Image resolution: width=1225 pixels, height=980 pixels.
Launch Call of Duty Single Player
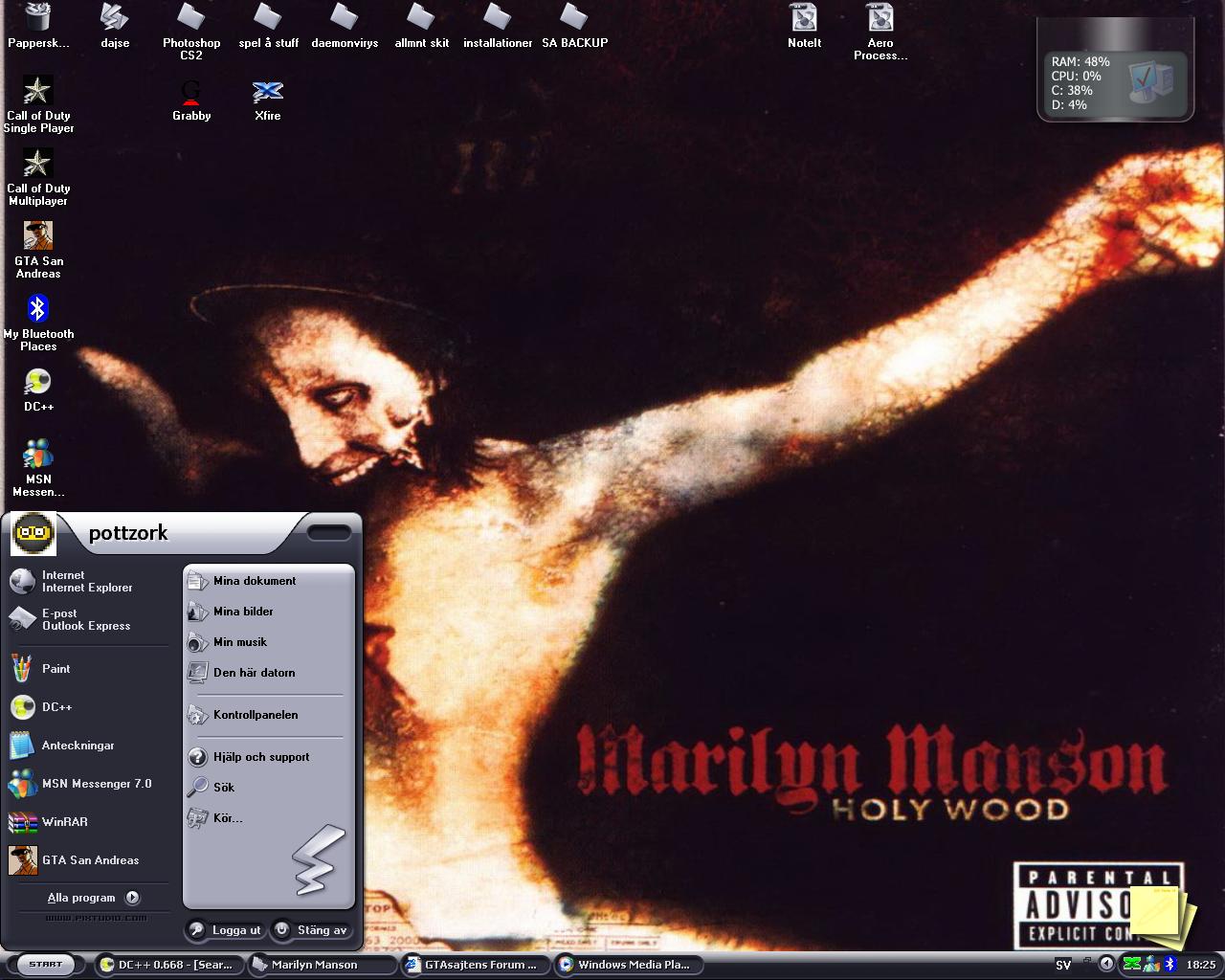tap(38, 104)
